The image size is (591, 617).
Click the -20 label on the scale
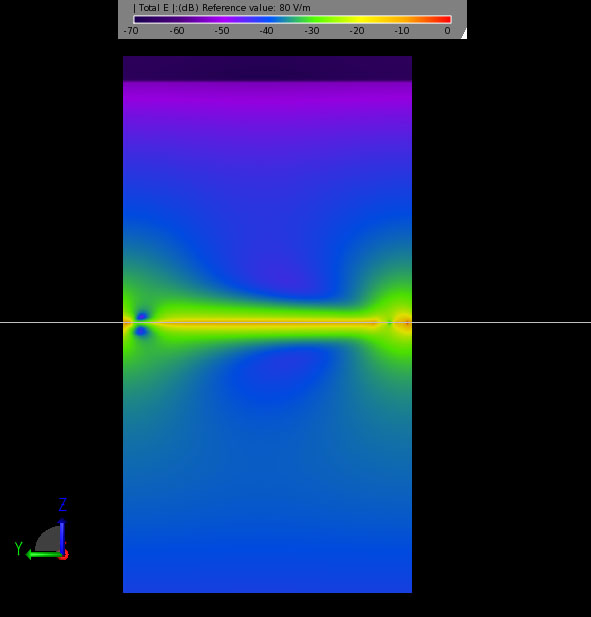click(x=357, y=31)
